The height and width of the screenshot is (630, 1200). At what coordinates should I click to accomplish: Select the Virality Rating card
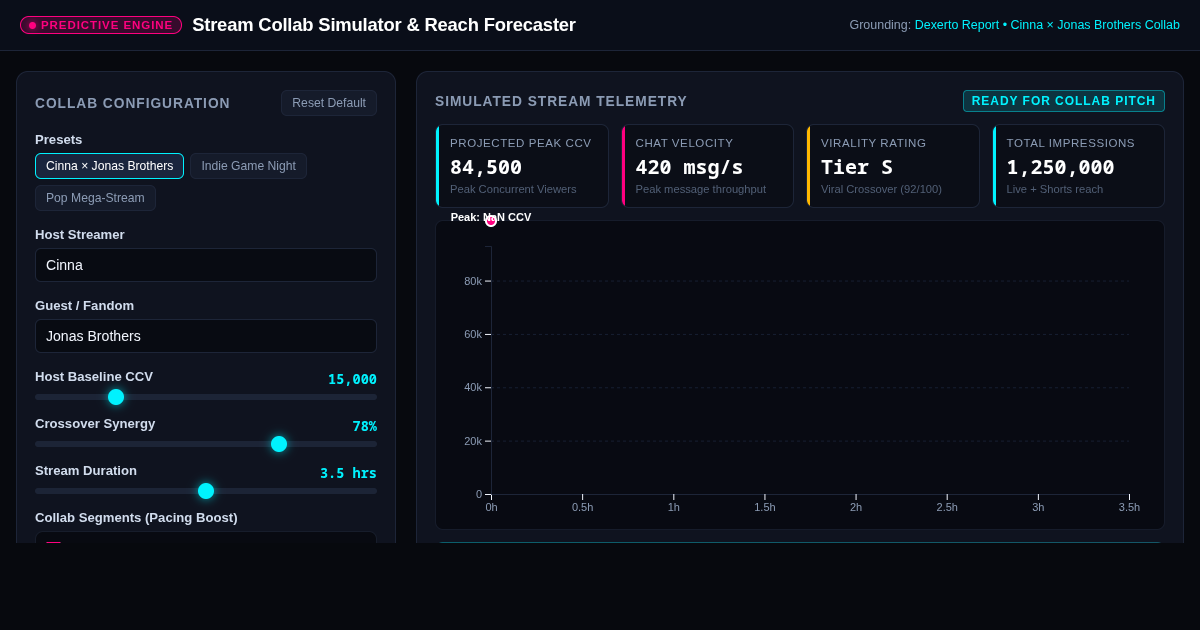[x=893, y=166]
